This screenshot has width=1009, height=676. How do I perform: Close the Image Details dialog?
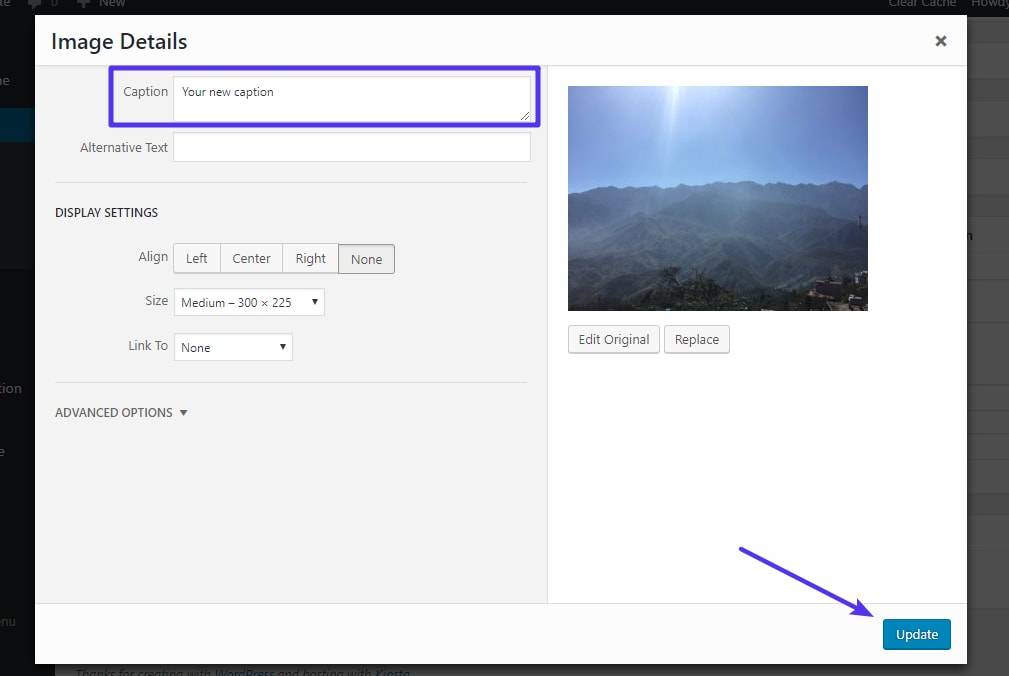[940, 41]
